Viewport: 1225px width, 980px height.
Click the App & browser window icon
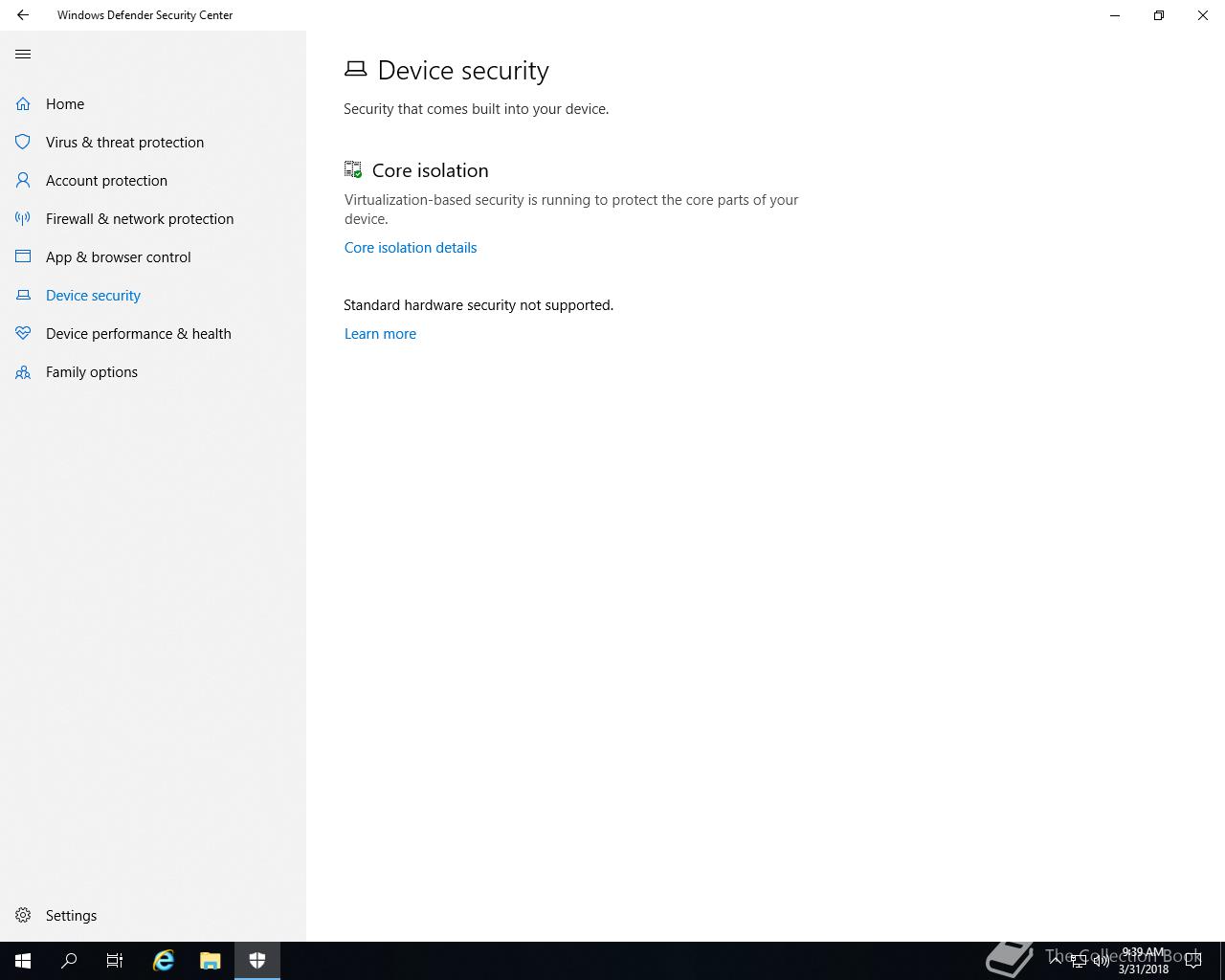click(23, 256)
